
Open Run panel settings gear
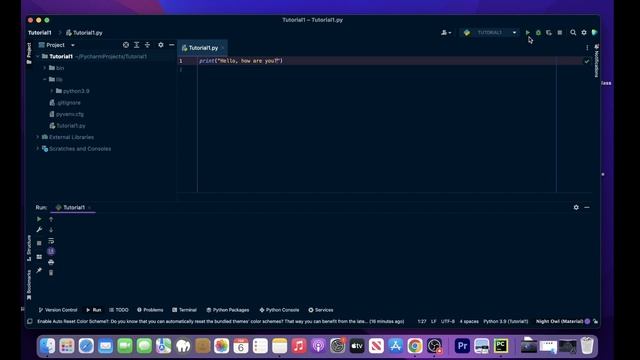click(x=576, y=207)
